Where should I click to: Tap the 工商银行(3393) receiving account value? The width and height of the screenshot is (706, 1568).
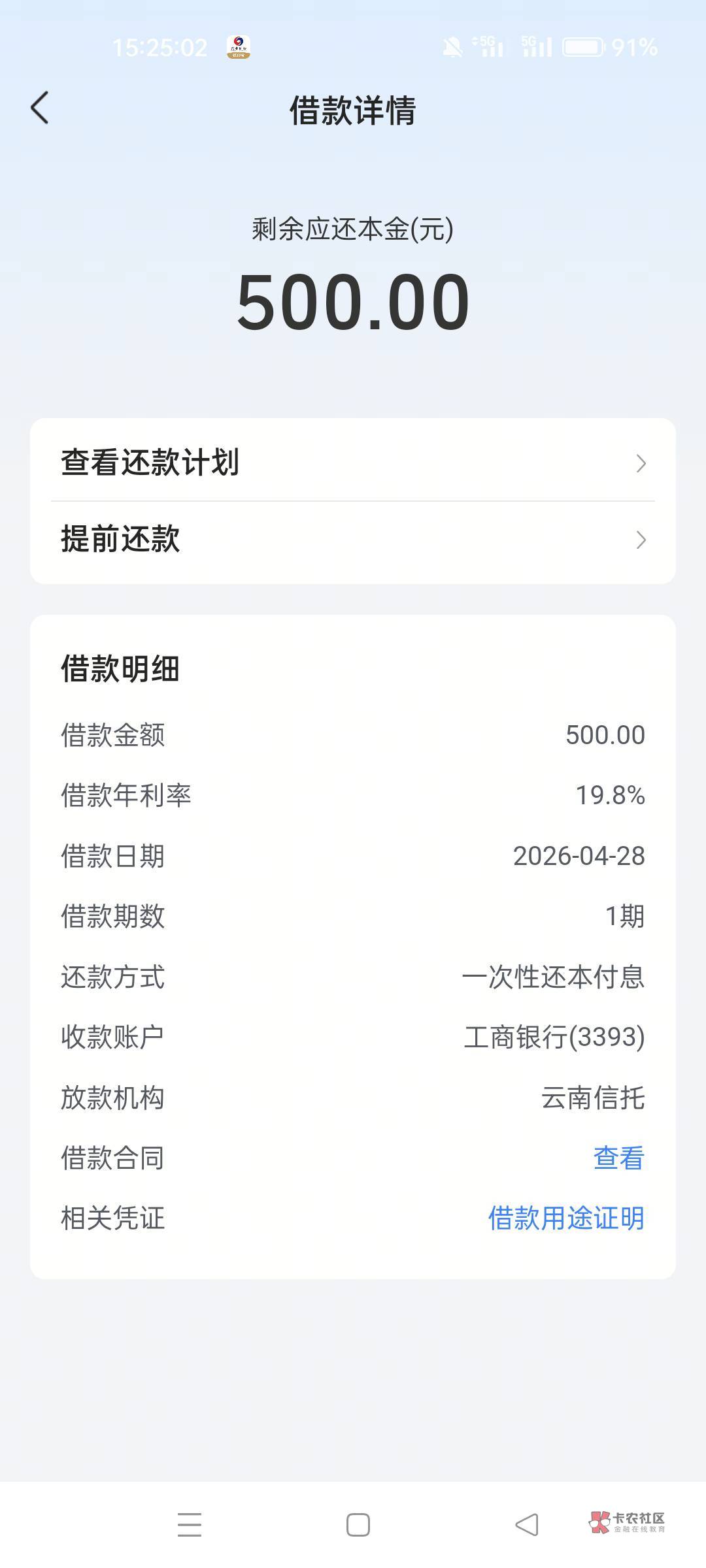pos(554,1037)
